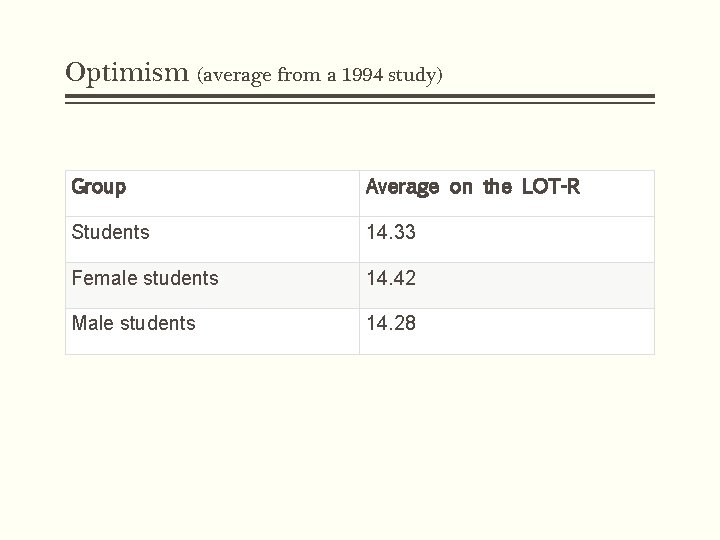
Task: Click the word "from" in the subtitle
Action: [x=299, y=74]
